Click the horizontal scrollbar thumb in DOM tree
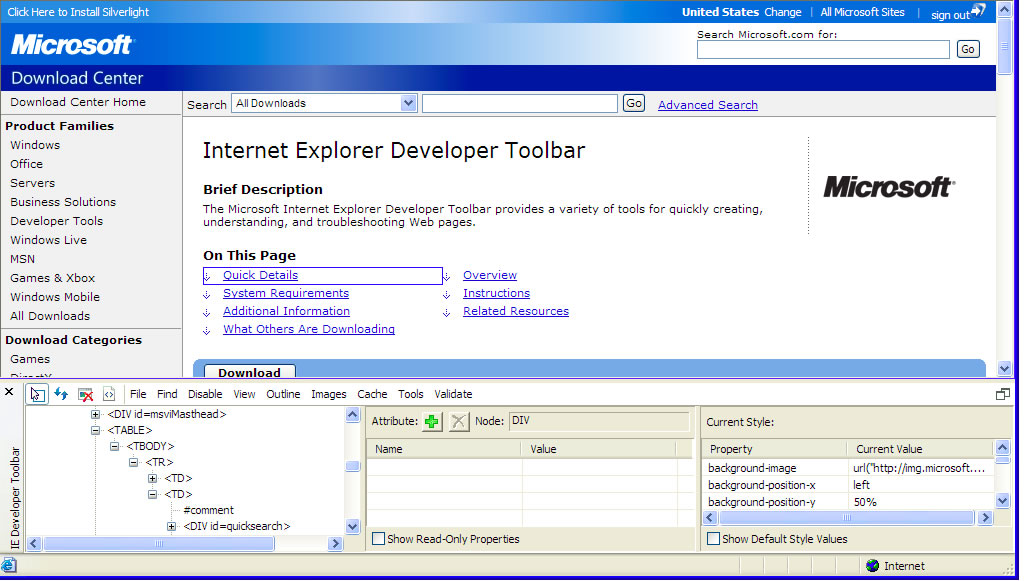Viewport: 1024px width, 581px height. (x=159, y=543)
